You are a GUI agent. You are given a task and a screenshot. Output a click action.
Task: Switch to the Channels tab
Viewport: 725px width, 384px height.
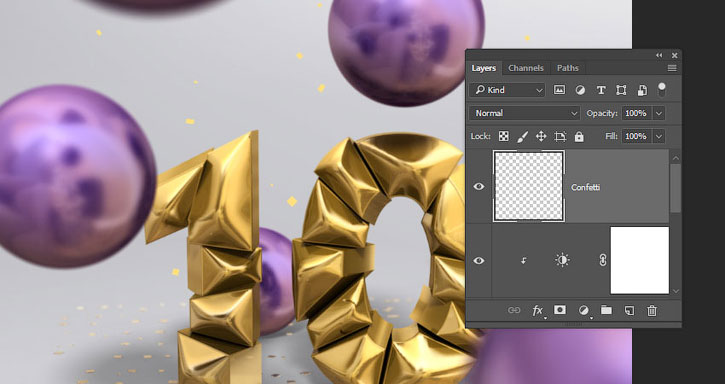[x=526, y=68]
